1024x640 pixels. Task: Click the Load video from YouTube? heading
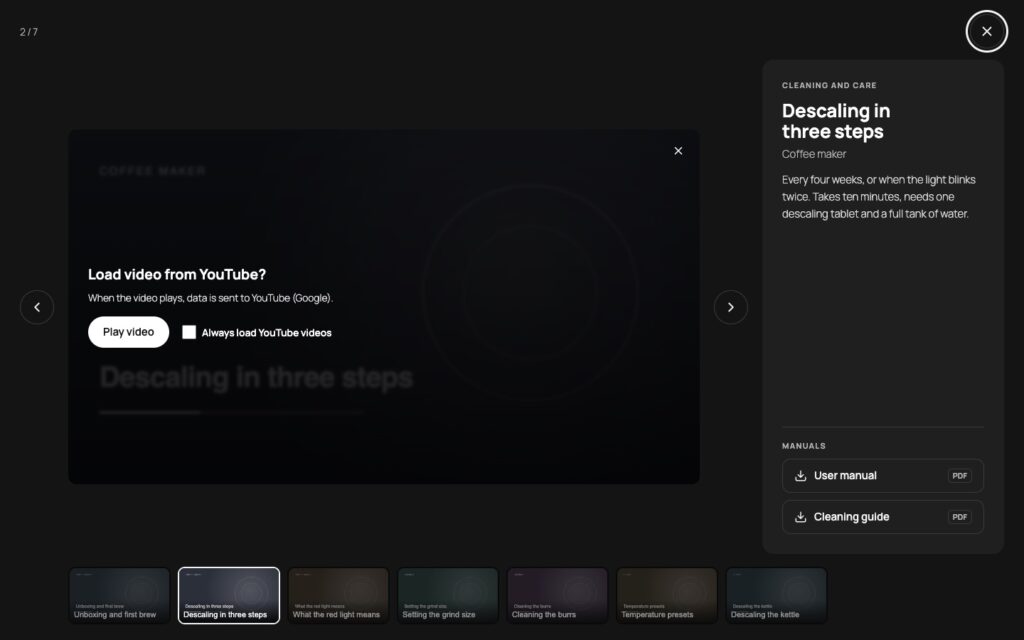pos(177,274)
